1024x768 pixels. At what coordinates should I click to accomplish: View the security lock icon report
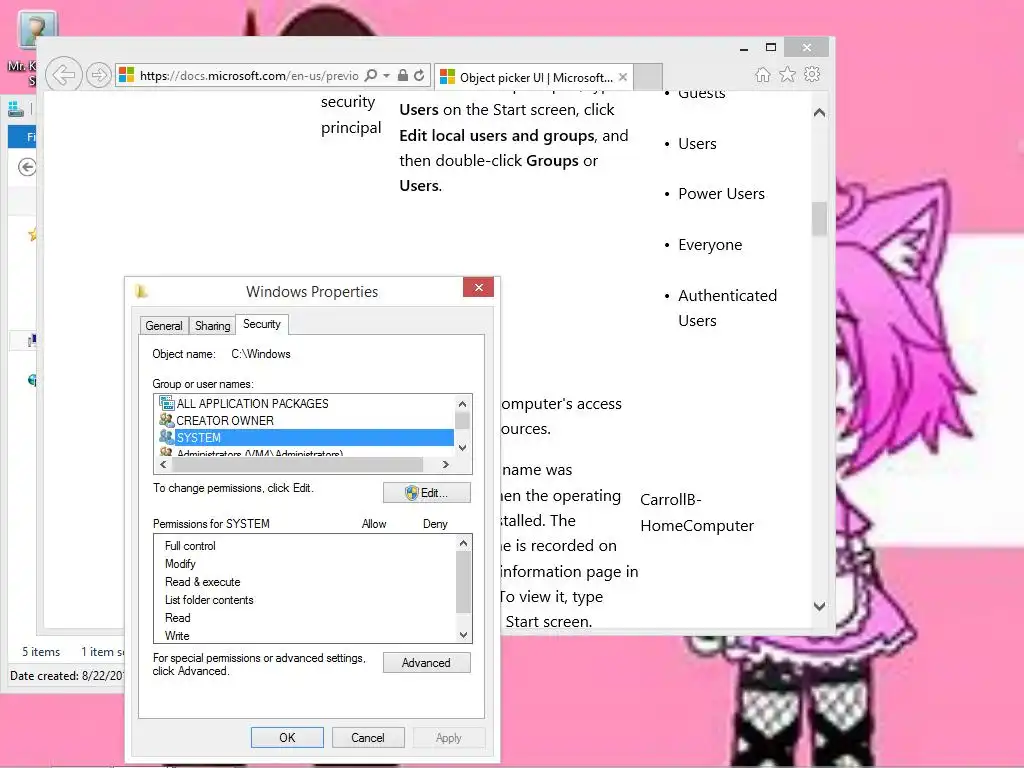[x=403, y=76]
